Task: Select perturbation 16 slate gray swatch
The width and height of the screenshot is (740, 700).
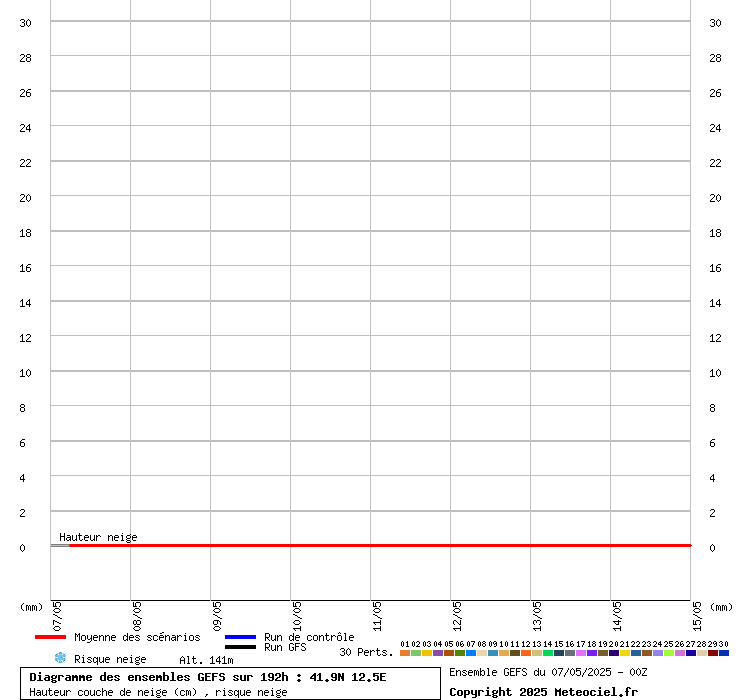Action: [570, 653]
